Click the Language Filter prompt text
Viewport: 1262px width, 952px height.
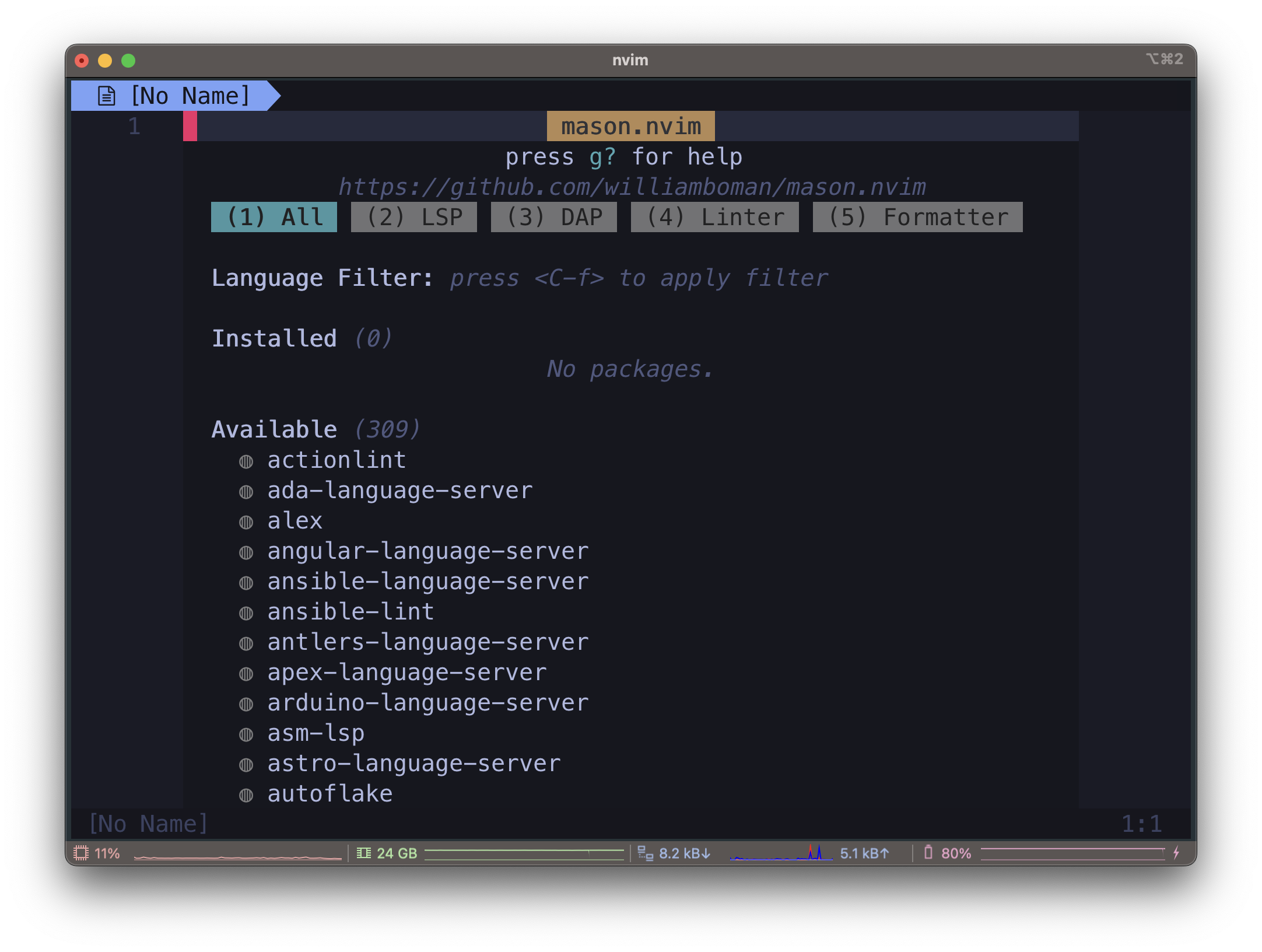click(x=639, y=278)
